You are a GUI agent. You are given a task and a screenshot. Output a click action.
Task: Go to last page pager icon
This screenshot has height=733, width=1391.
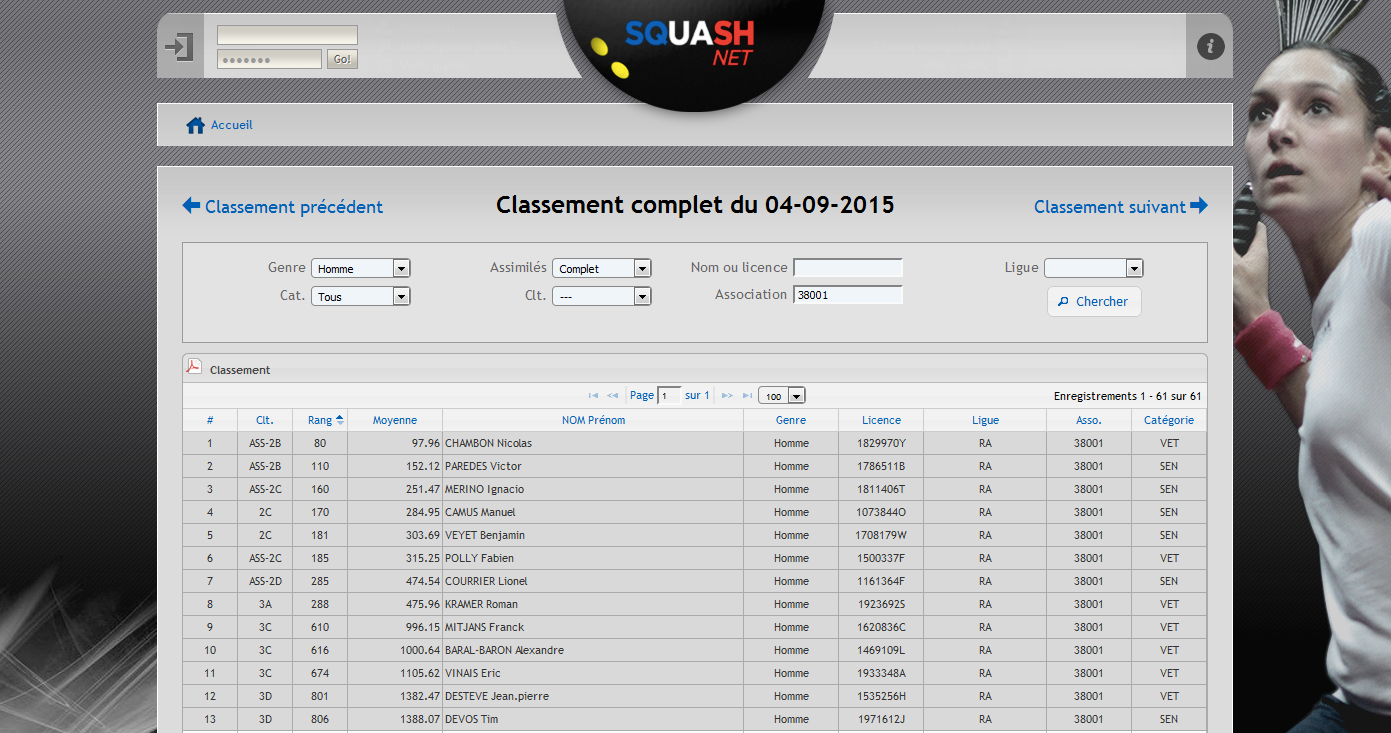pyautogui.click(x=747, y=396)
